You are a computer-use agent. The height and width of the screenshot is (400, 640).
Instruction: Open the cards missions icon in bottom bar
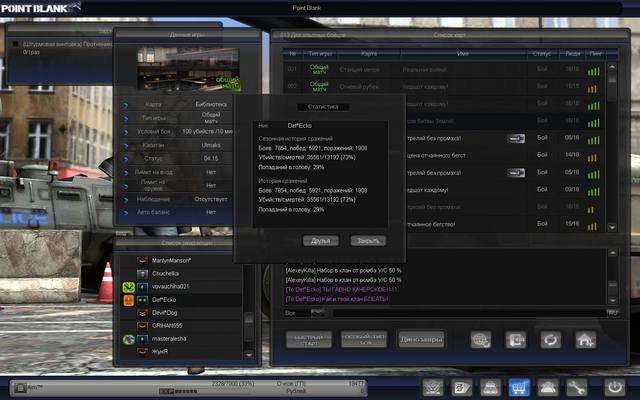461,387
